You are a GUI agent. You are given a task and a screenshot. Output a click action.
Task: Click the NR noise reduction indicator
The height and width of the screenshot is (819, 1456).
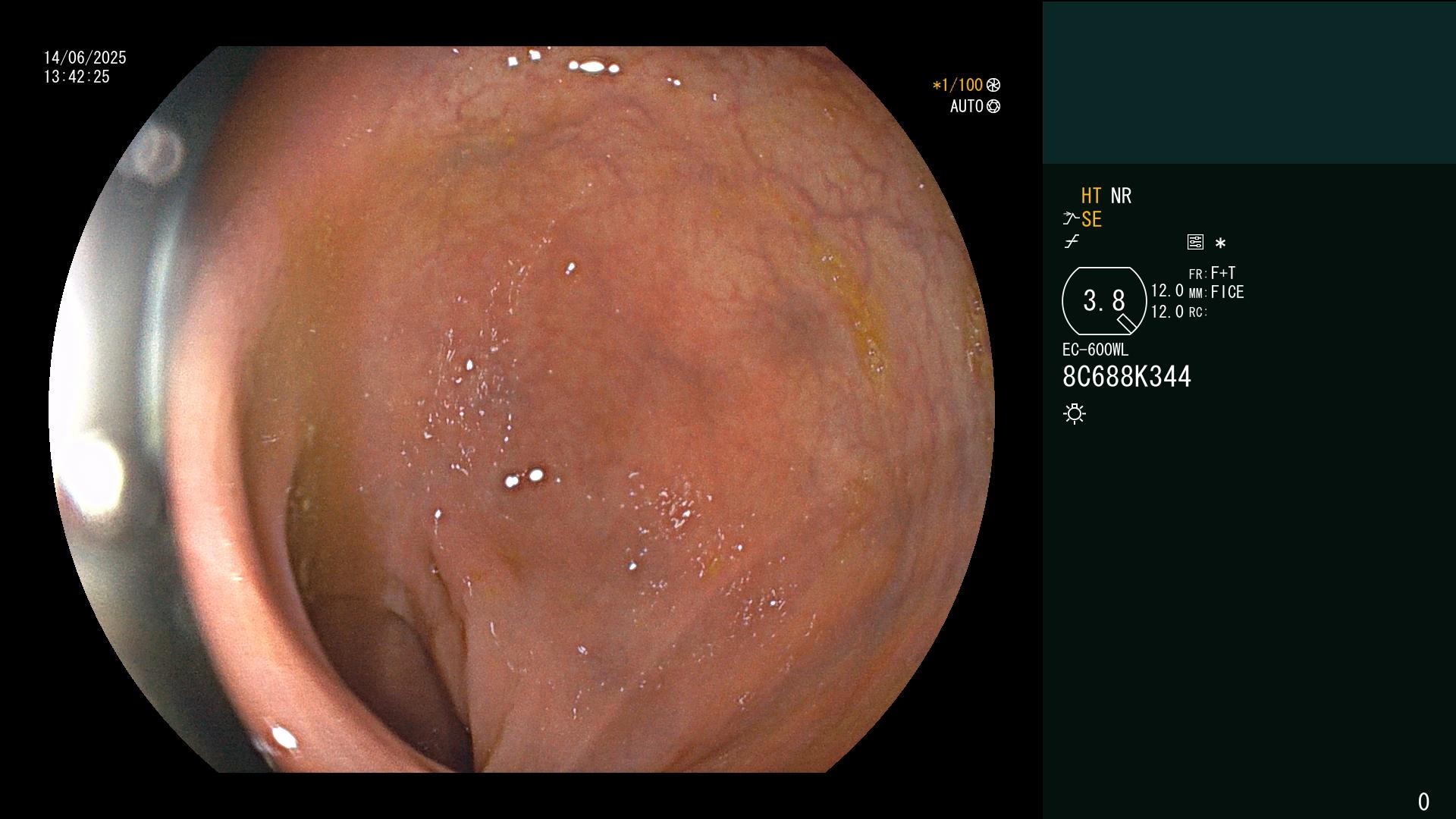(x=1121, y=196)
